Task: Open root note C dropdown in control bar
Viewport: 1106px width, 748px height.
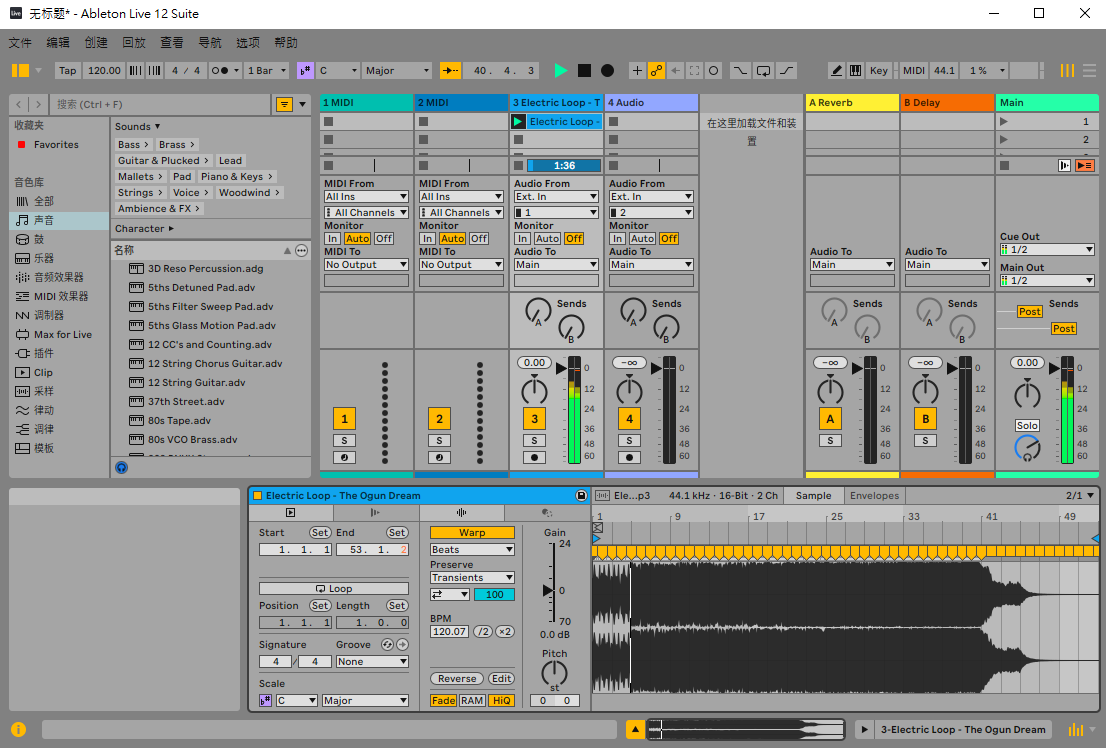Action: (x=339, y=71)
